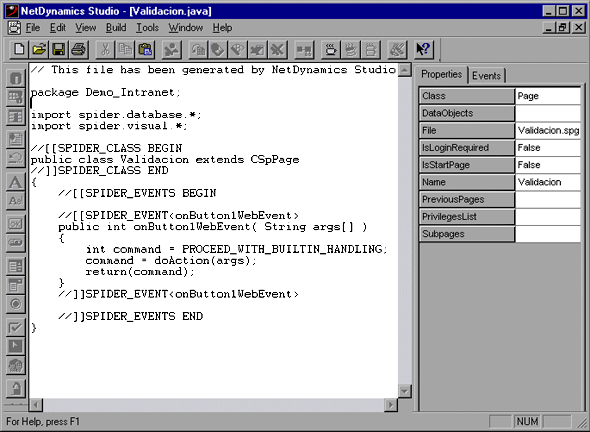Select the radio button tool in sidebar
Image resolution: width=590 pixels, height=432 pixels.
point(16,304)
